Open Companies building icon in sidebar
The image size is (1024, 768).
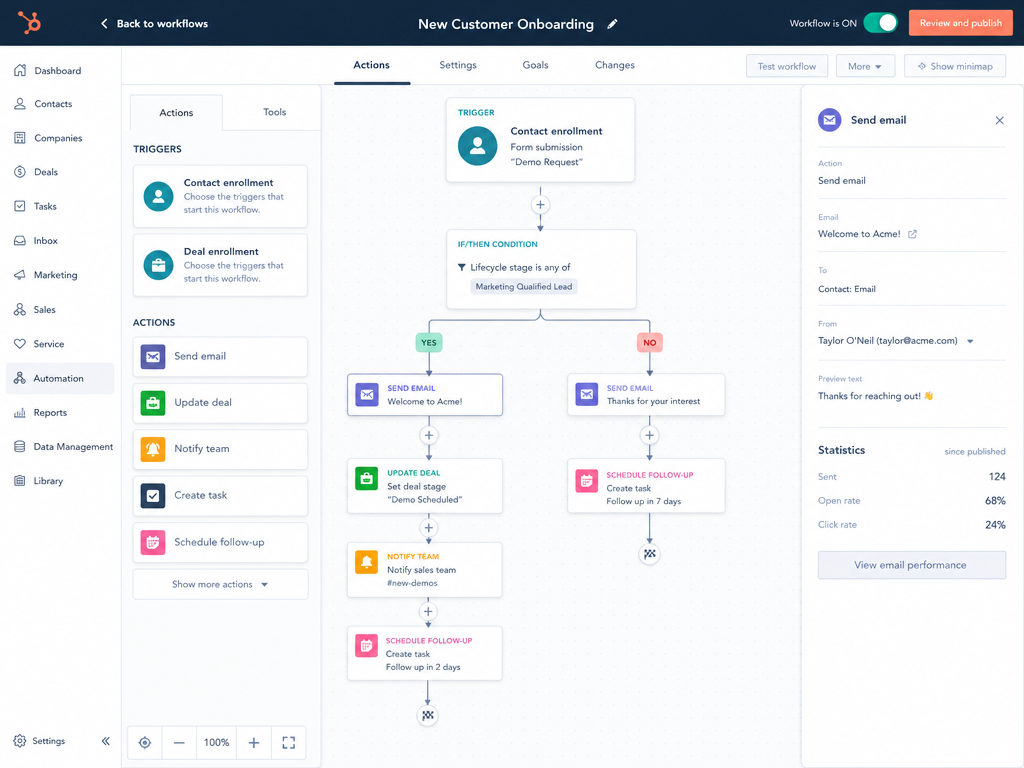point(20,138)
